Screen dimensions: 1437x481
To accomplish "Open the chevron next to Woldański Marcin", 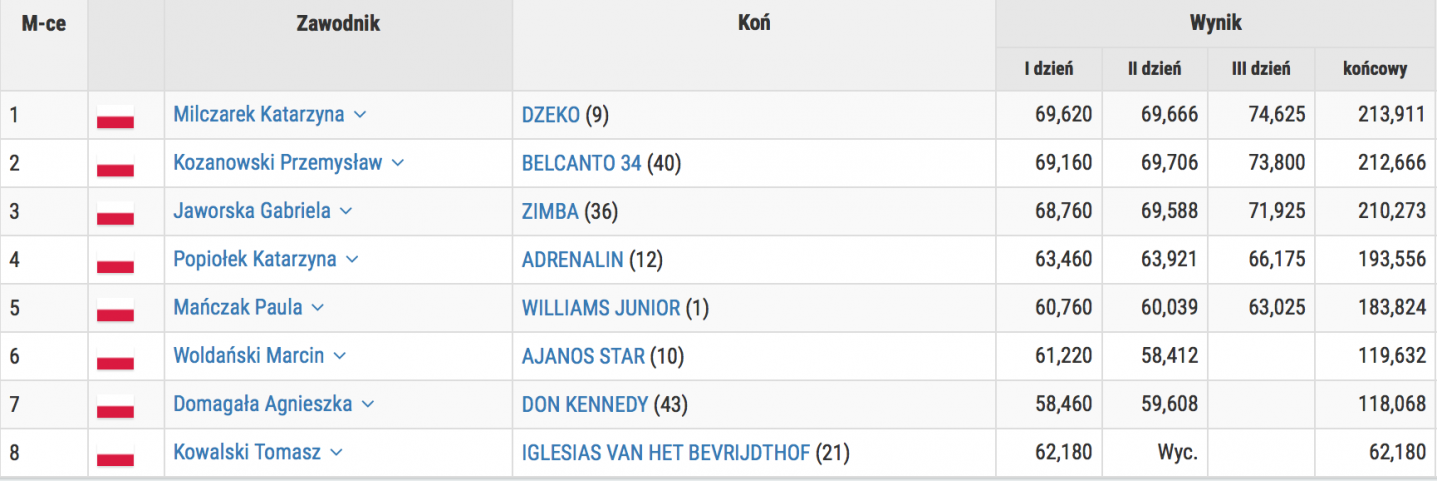I will pyautogui.click(x=340, y=356).
